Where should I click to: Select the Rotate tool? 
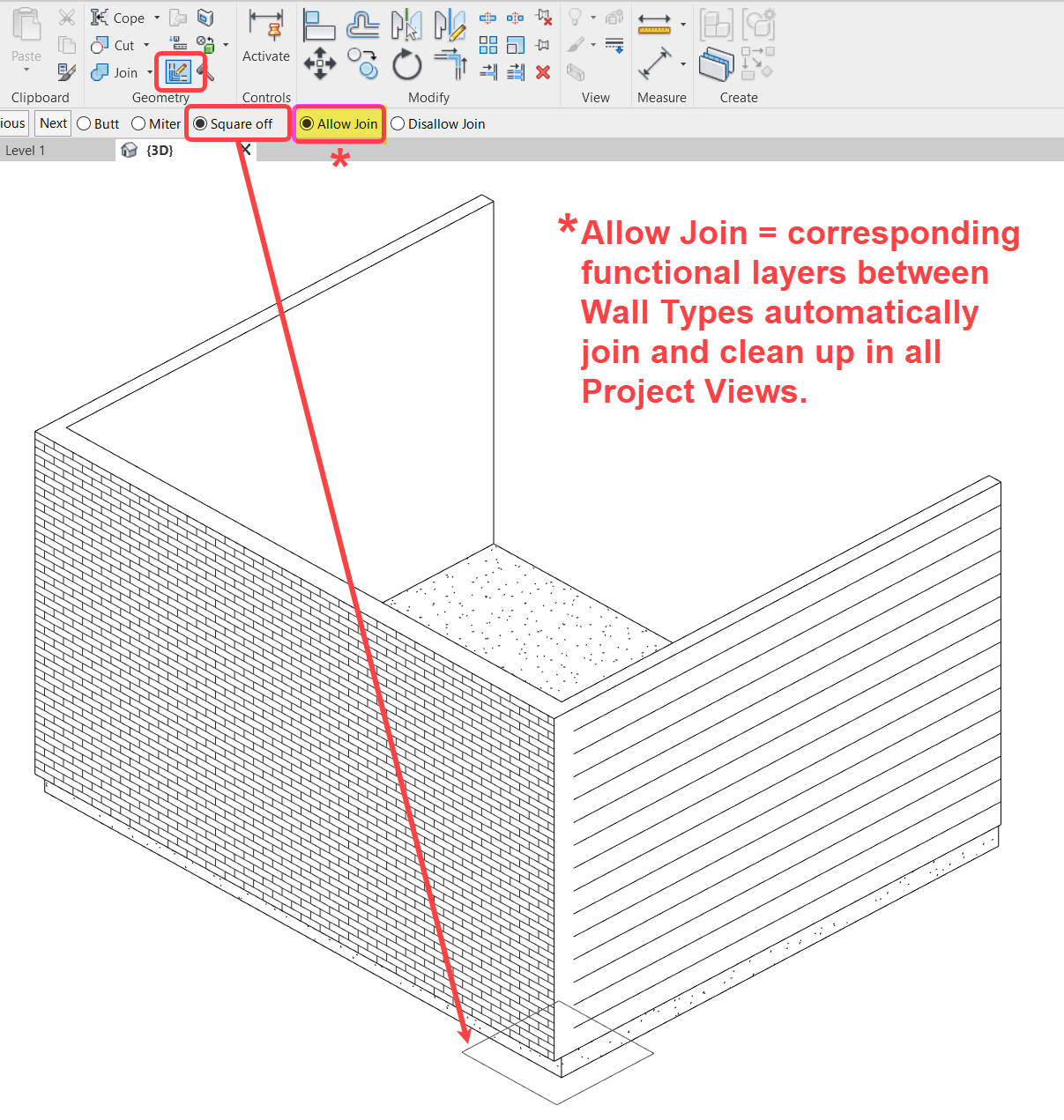click(406, 63)
